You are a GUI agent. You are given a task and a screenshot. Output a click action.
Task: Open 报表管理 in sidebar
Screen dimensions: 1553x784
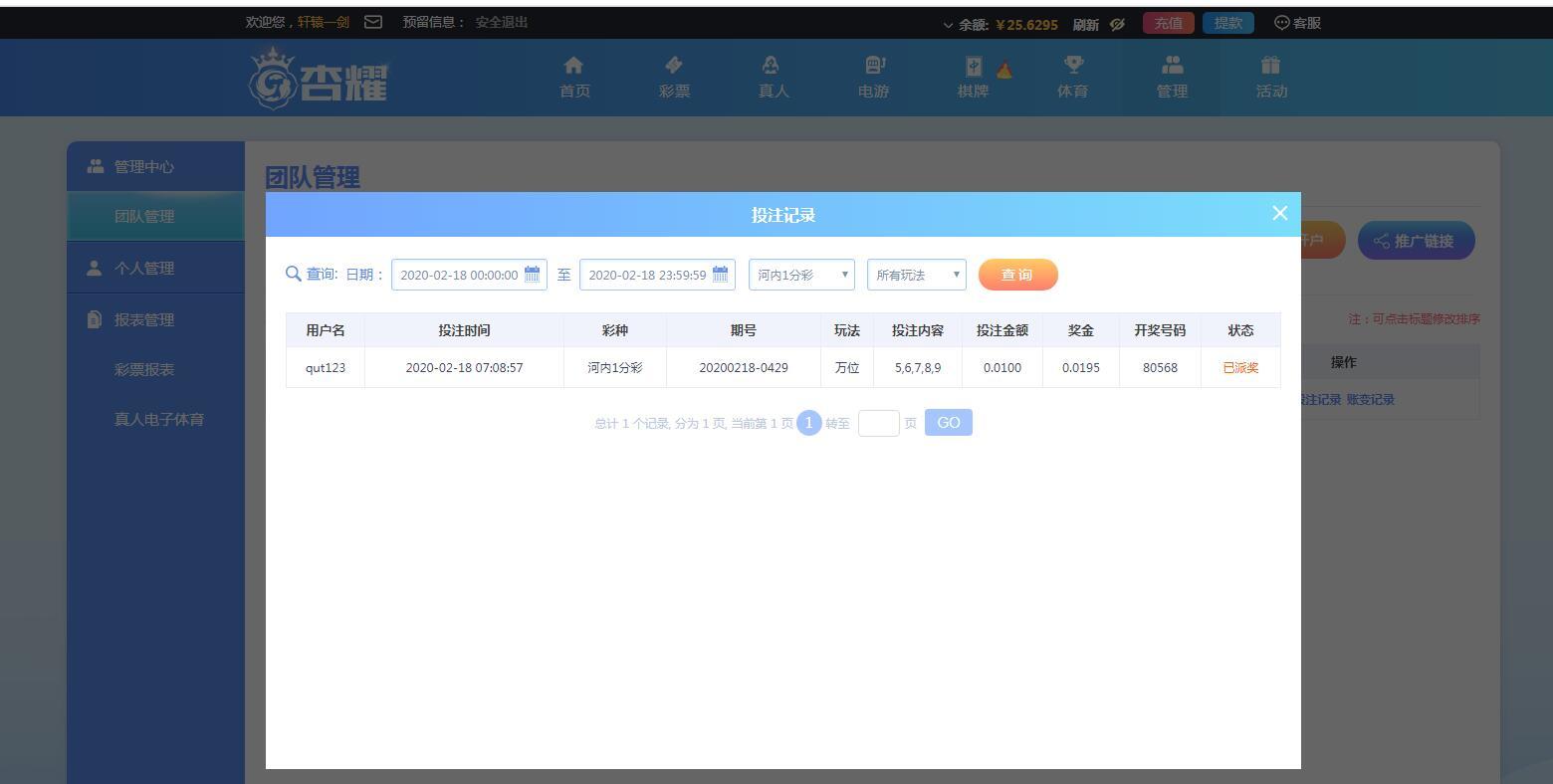click(155, 319)
